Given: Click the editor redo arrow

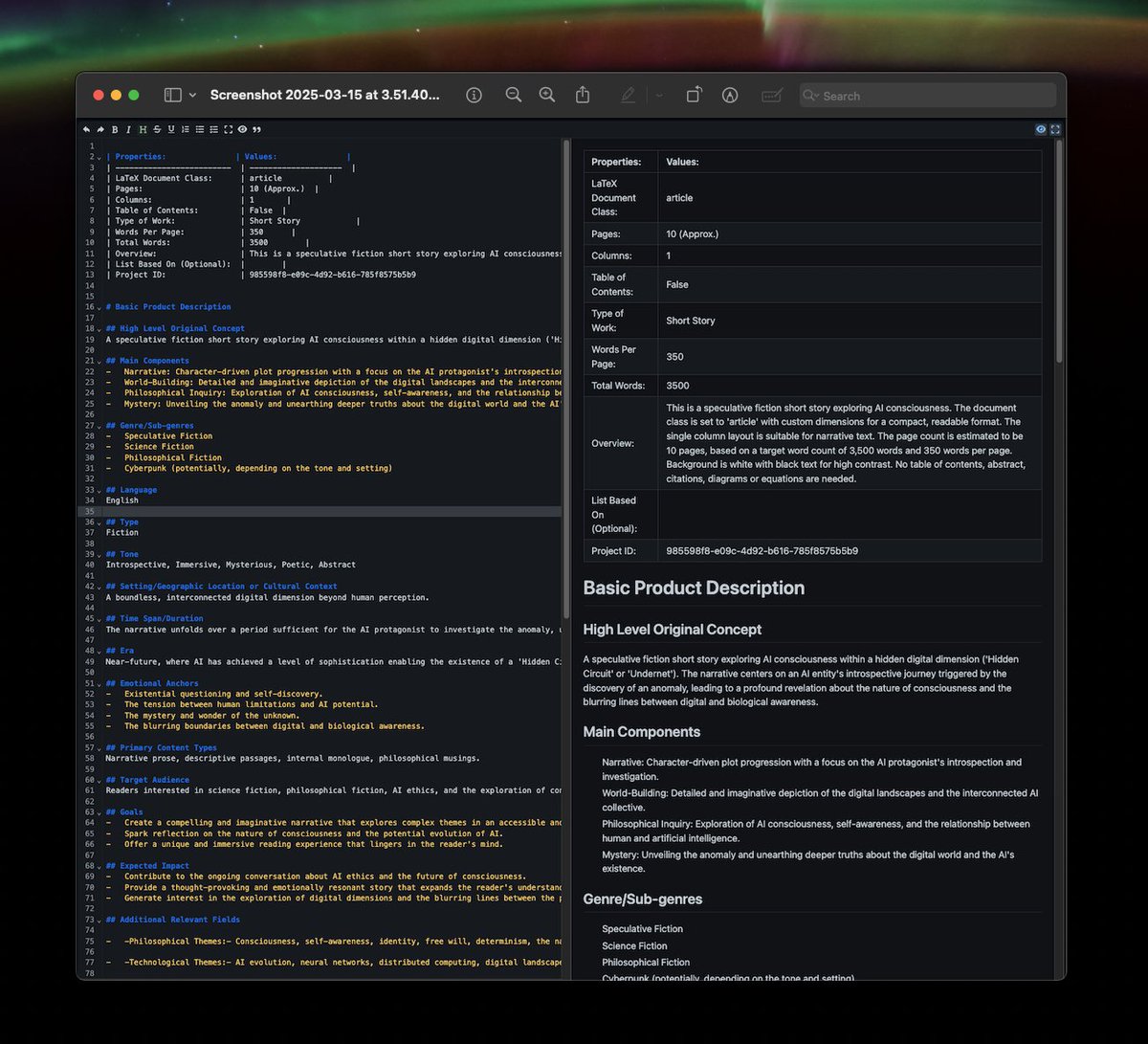Looking at the screenshot, I should click(x=100, y=129).
